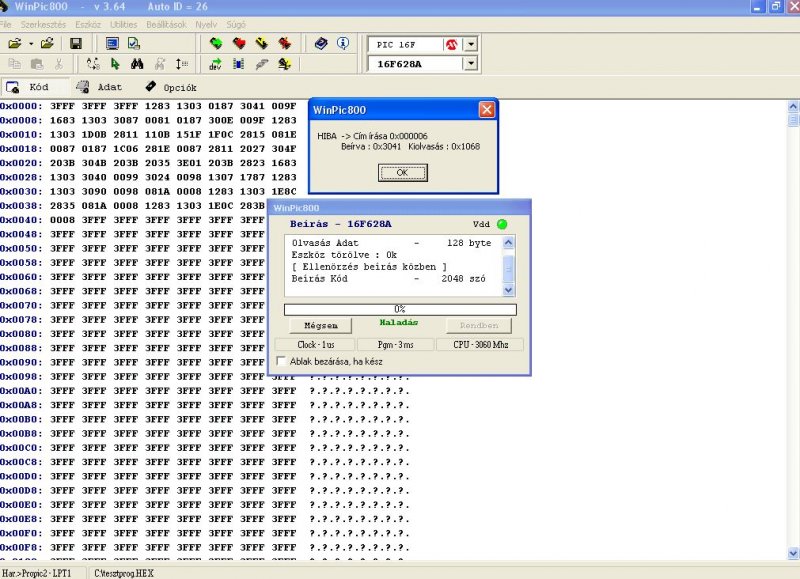Expand the PIC 16F family dropdown

click(x=471, y=44)
